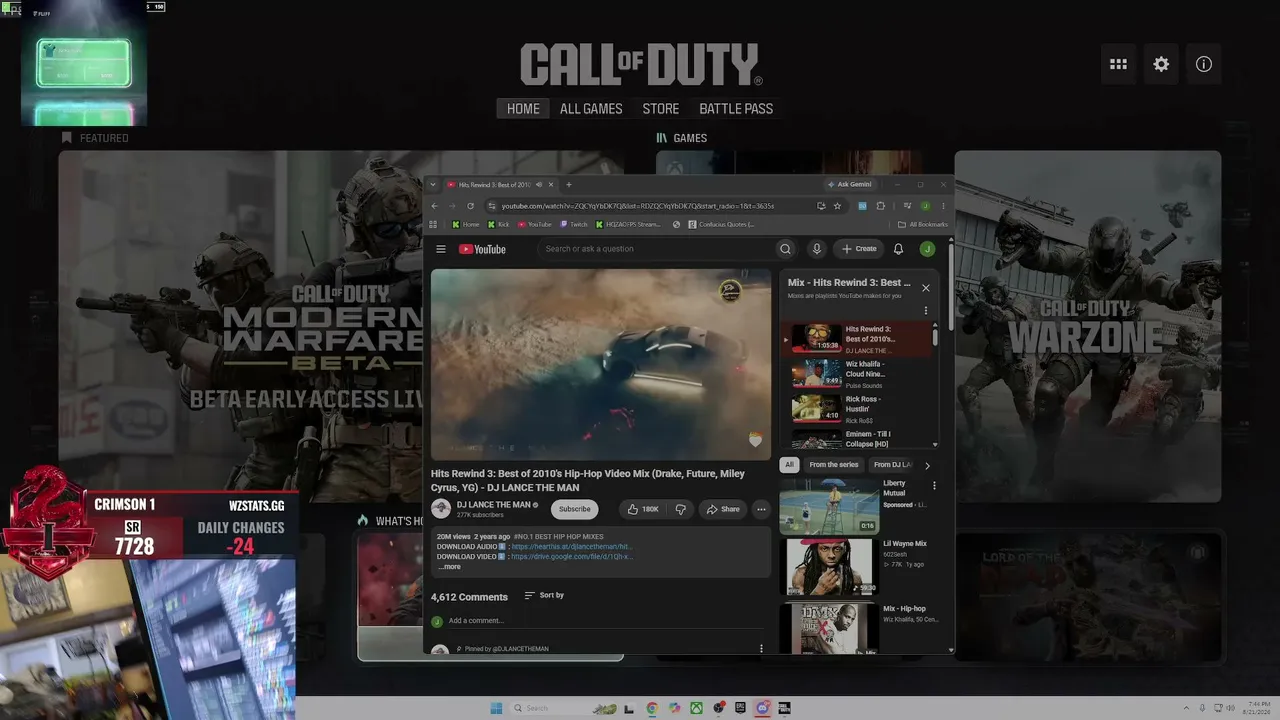Click the Chrome address bar URL

point(638,206)
